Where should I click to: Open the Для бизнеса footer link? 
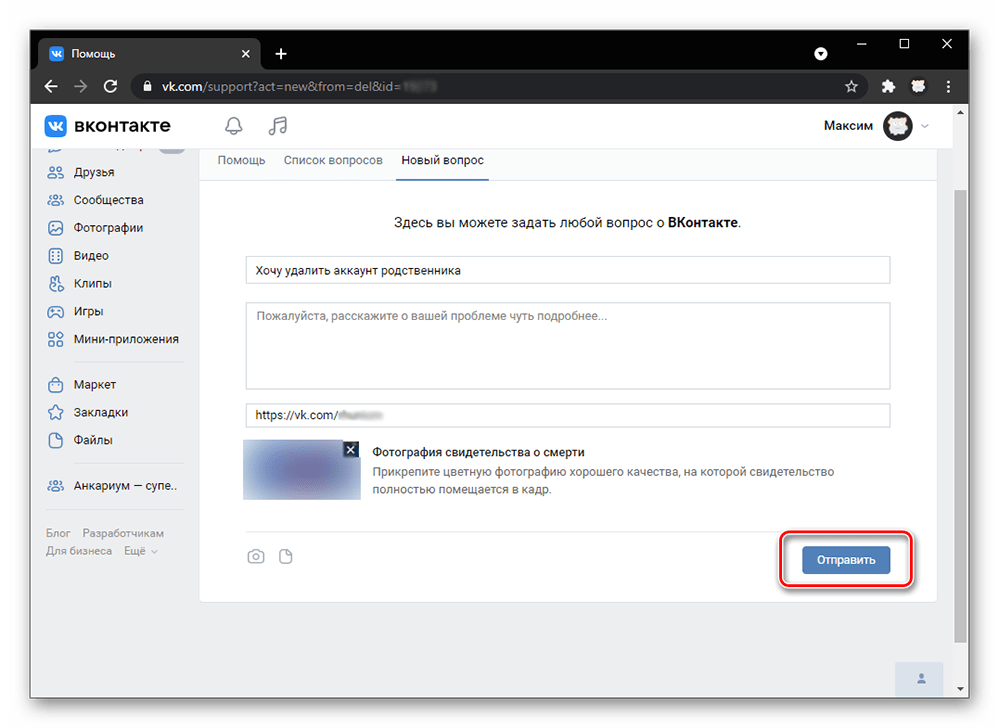[x=78, y=551]
